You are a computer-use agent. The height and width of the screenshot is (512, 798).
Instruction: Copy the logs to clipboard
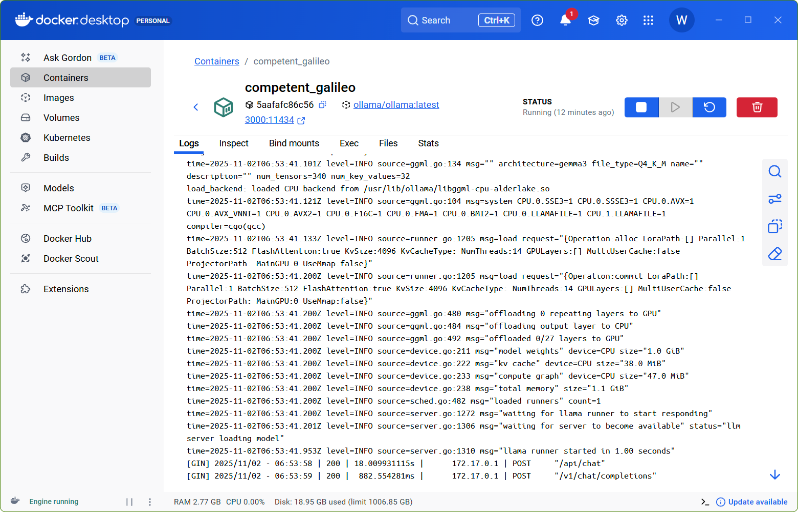click(x=774, y=227)
